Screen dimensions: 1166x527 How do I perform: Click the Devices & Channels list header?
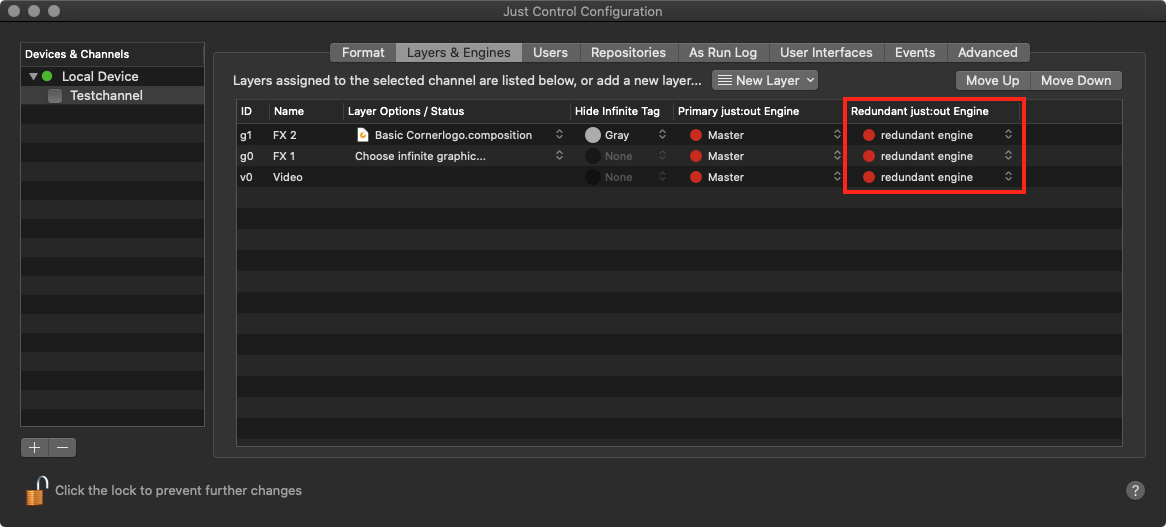tap(112, 54)
